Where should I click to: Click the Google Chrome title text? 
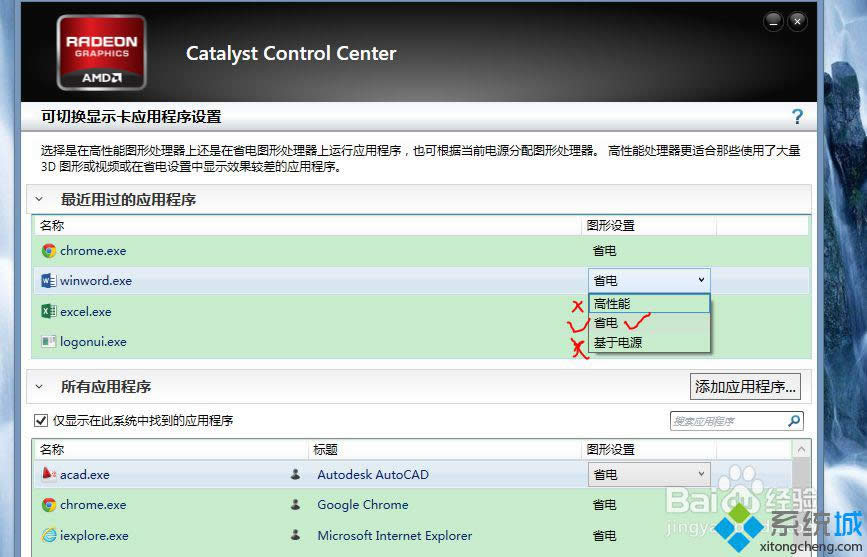363,504
